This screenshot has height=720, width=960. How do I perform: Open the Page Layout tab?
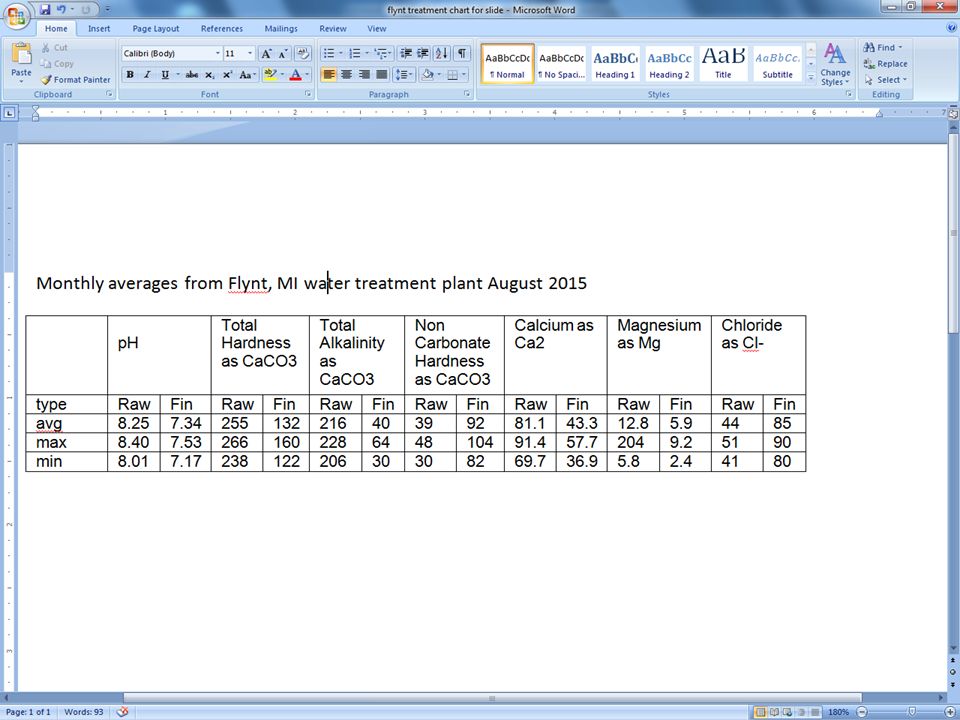click(x=156, y=28)
